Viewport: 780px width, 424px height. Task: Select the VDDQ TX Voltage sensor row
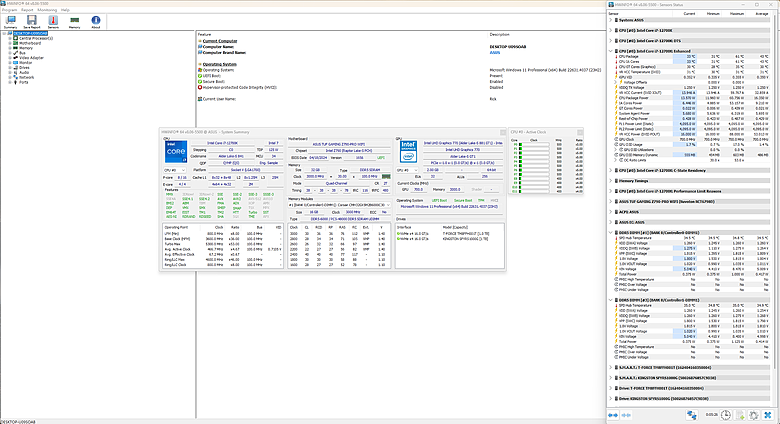pos(691,88)
